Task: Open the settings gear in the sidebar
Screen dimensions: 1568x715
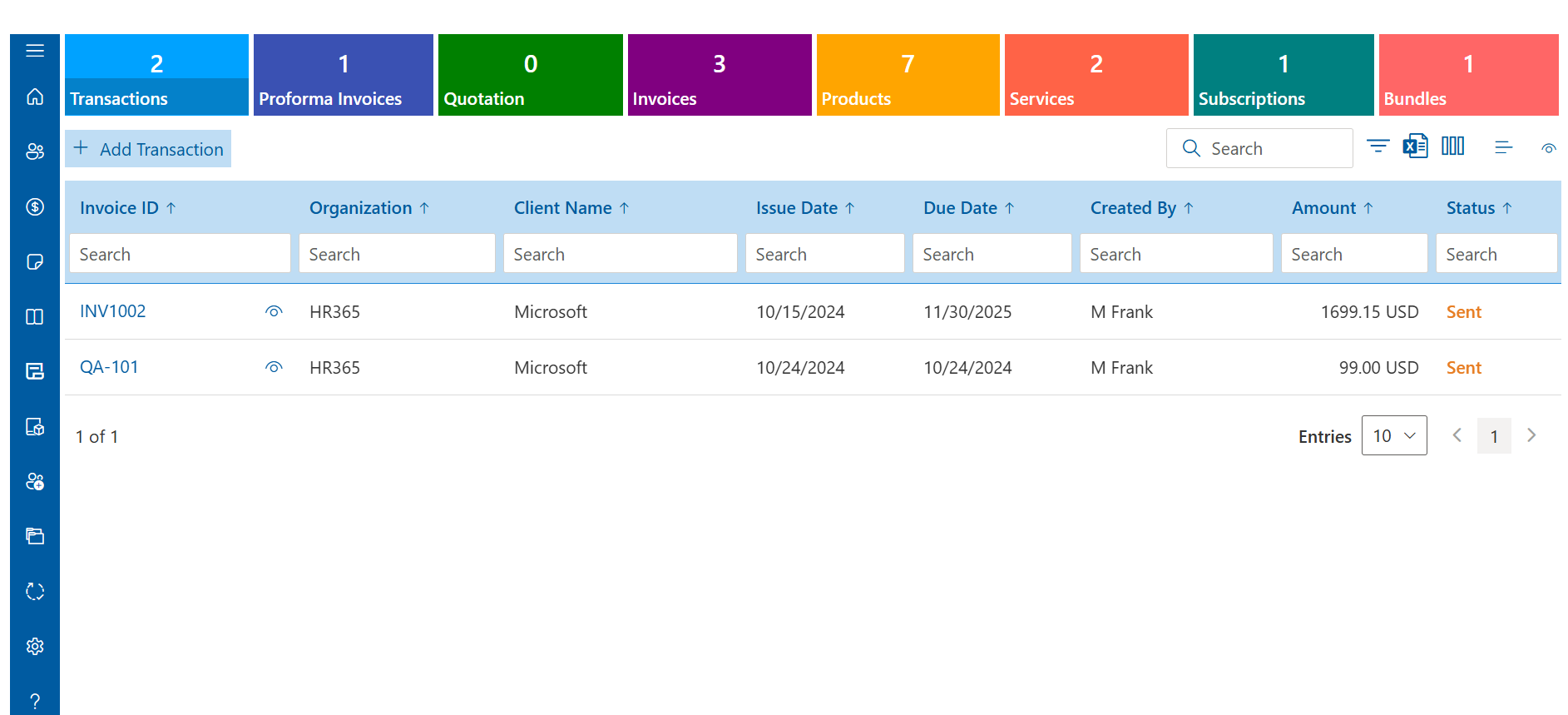Action: pyautogui.click(x=35, y=646)
